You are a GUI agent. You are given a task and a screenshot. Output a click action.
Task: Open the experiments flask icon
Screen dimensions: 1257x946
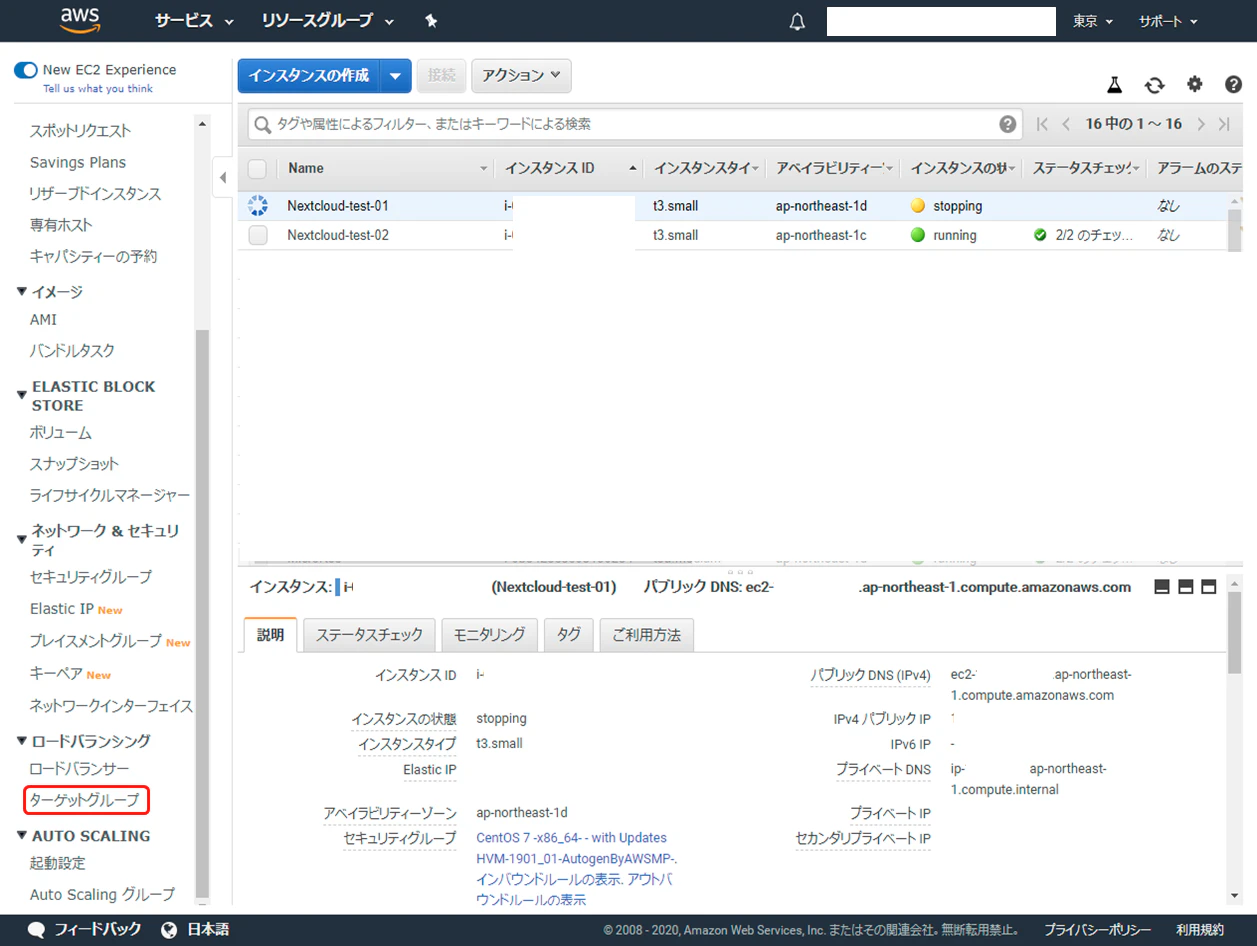coord(1115,85)
